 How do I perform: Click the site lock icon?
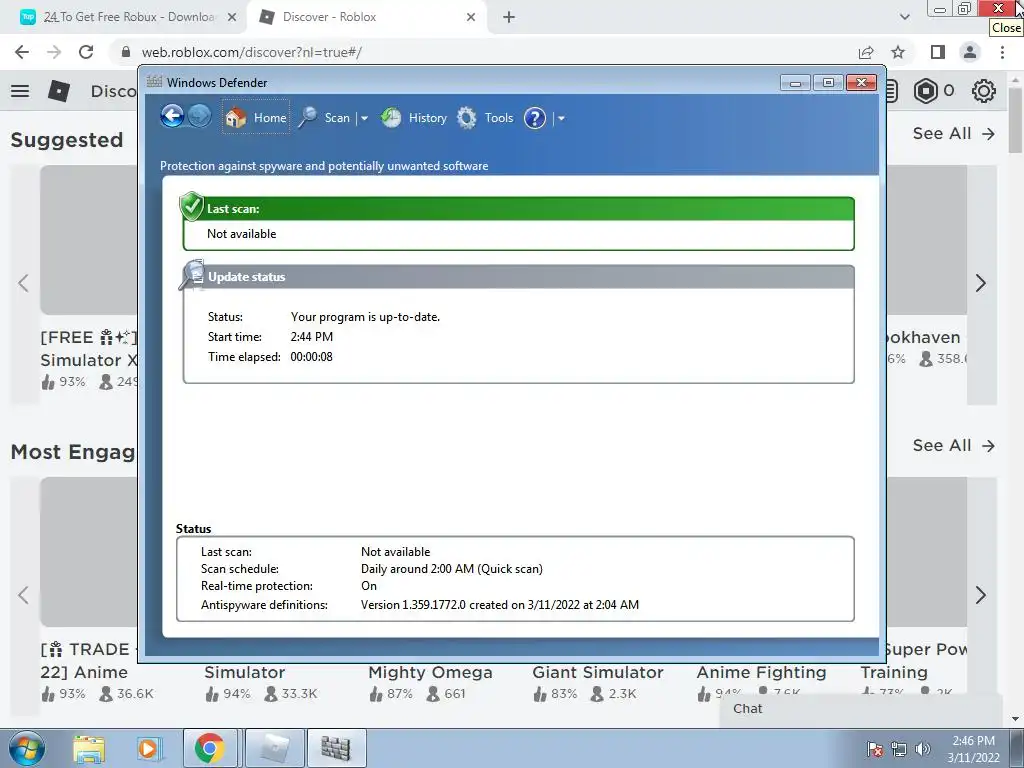pyautogui.click(x=126, y=52)
